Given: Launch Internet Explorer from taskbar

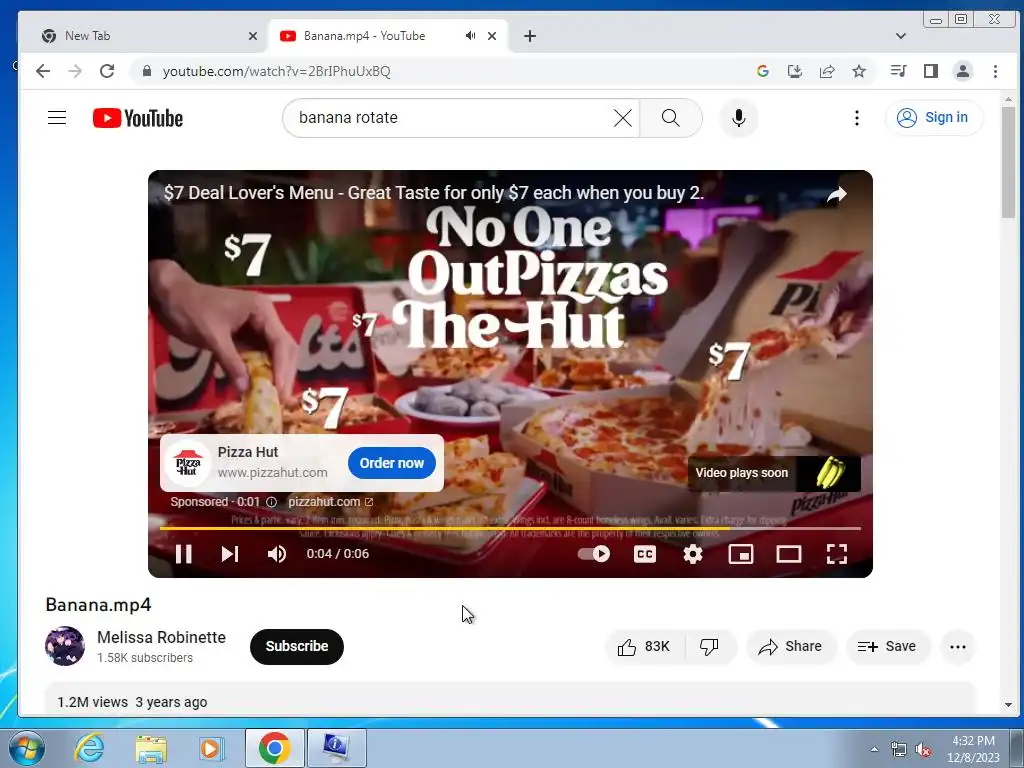Looking at the screenshot, I should click(89, 748).
